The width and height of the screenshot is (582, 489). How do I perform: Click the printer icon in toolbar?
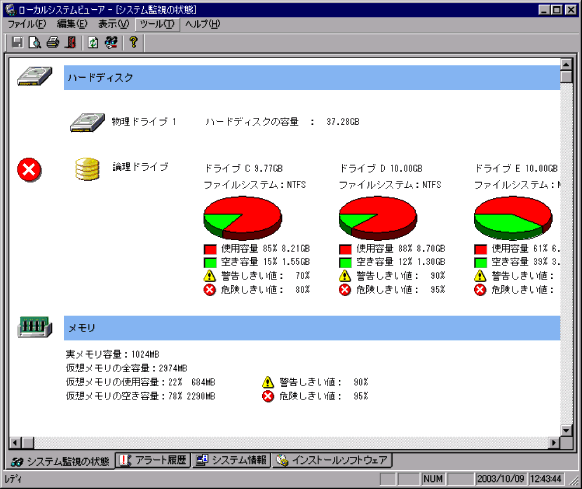coord(53,42)
